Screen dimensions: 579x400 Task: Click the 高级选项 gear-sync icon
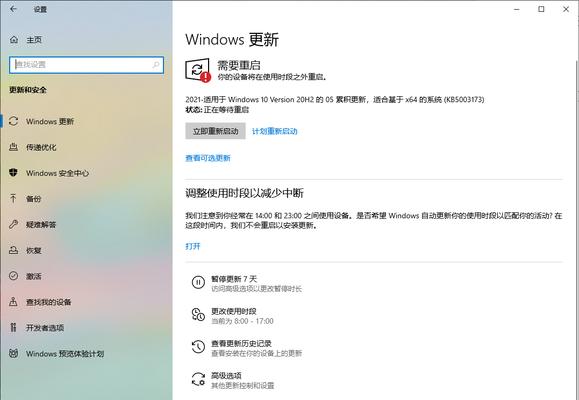point(198,379)
